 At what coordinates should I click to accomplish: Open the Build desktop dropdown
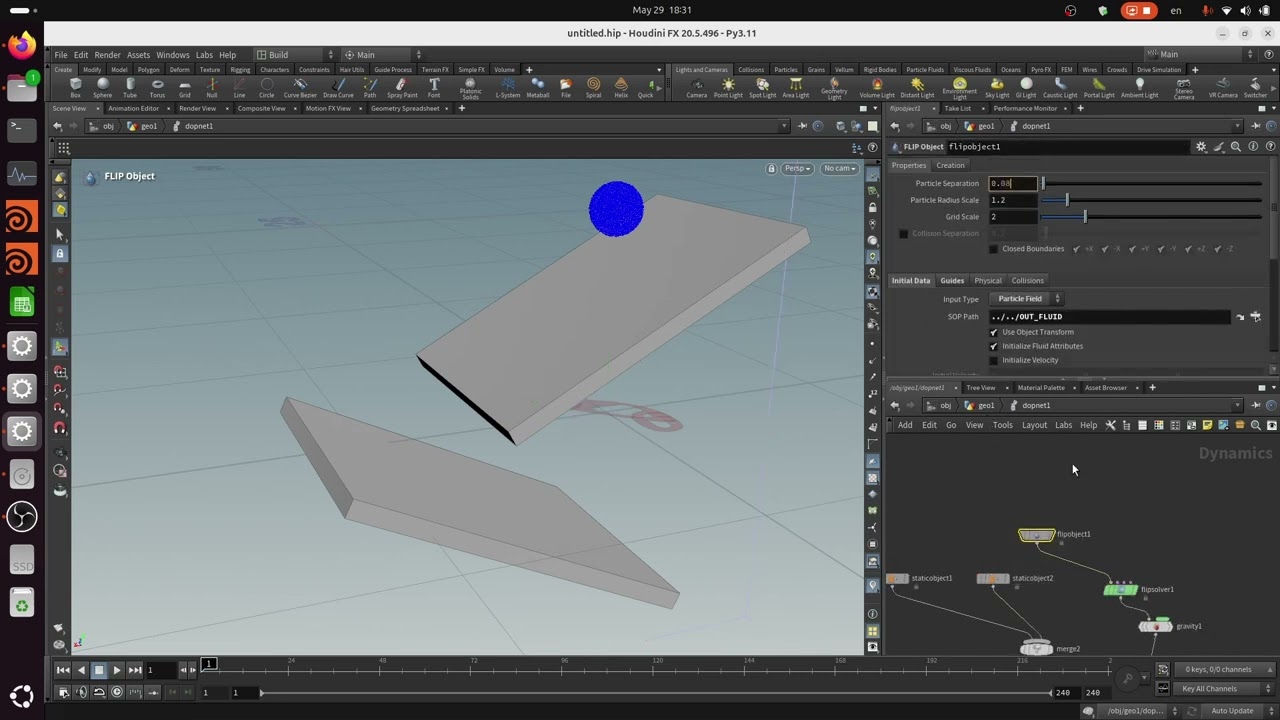(x=295, y=55)
